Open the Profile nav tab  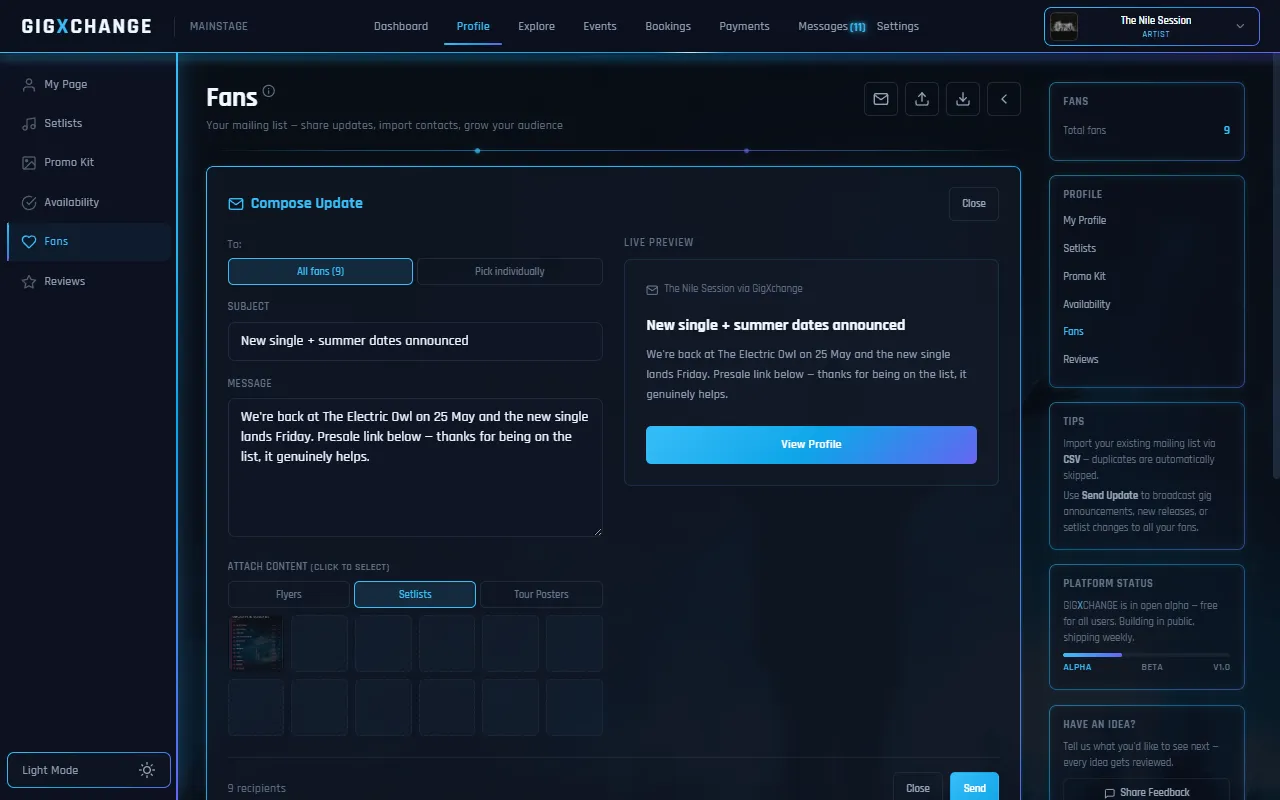click(473, 26)
